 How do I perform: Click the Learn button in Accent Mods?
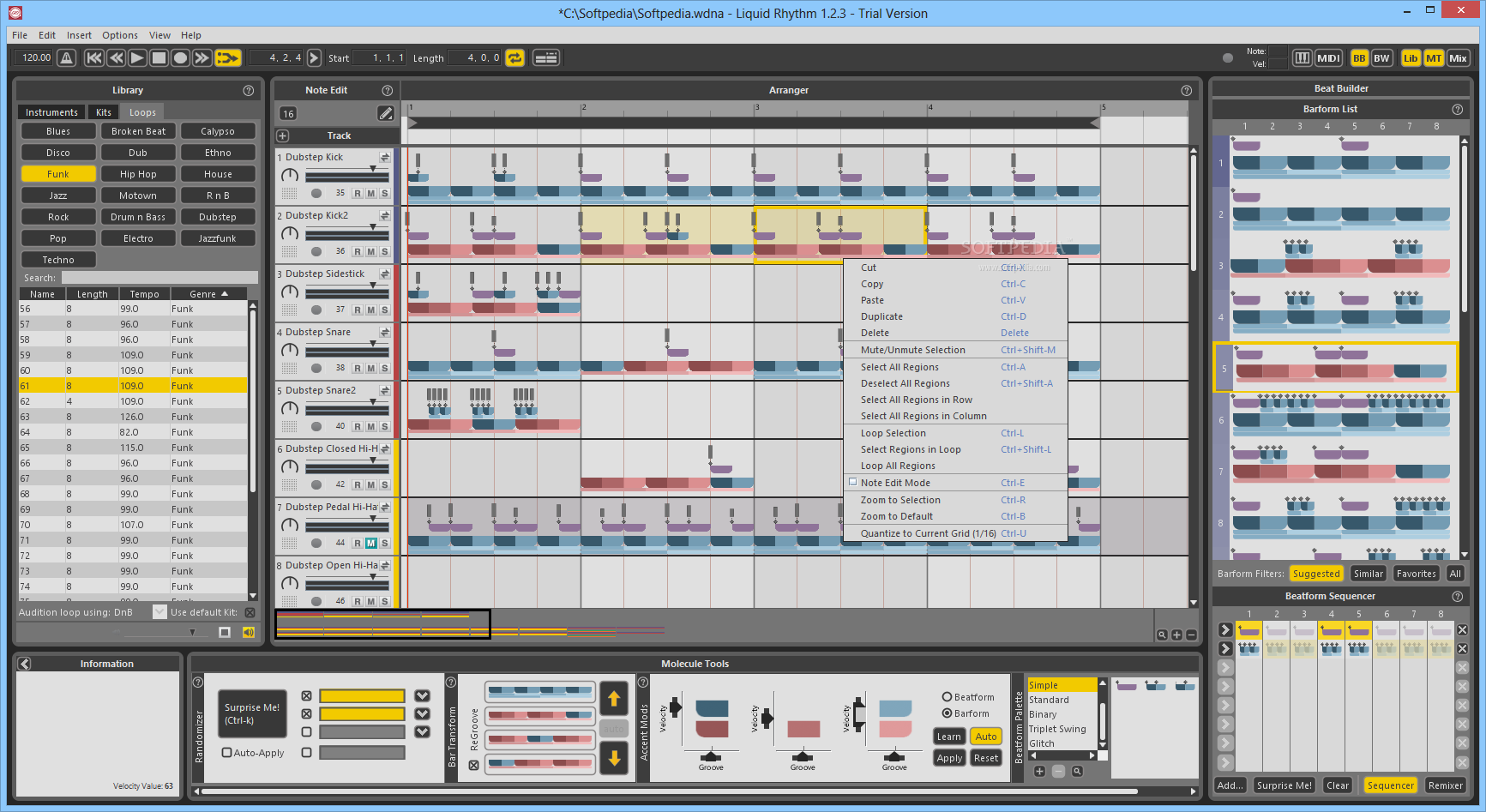pos(949,737)
